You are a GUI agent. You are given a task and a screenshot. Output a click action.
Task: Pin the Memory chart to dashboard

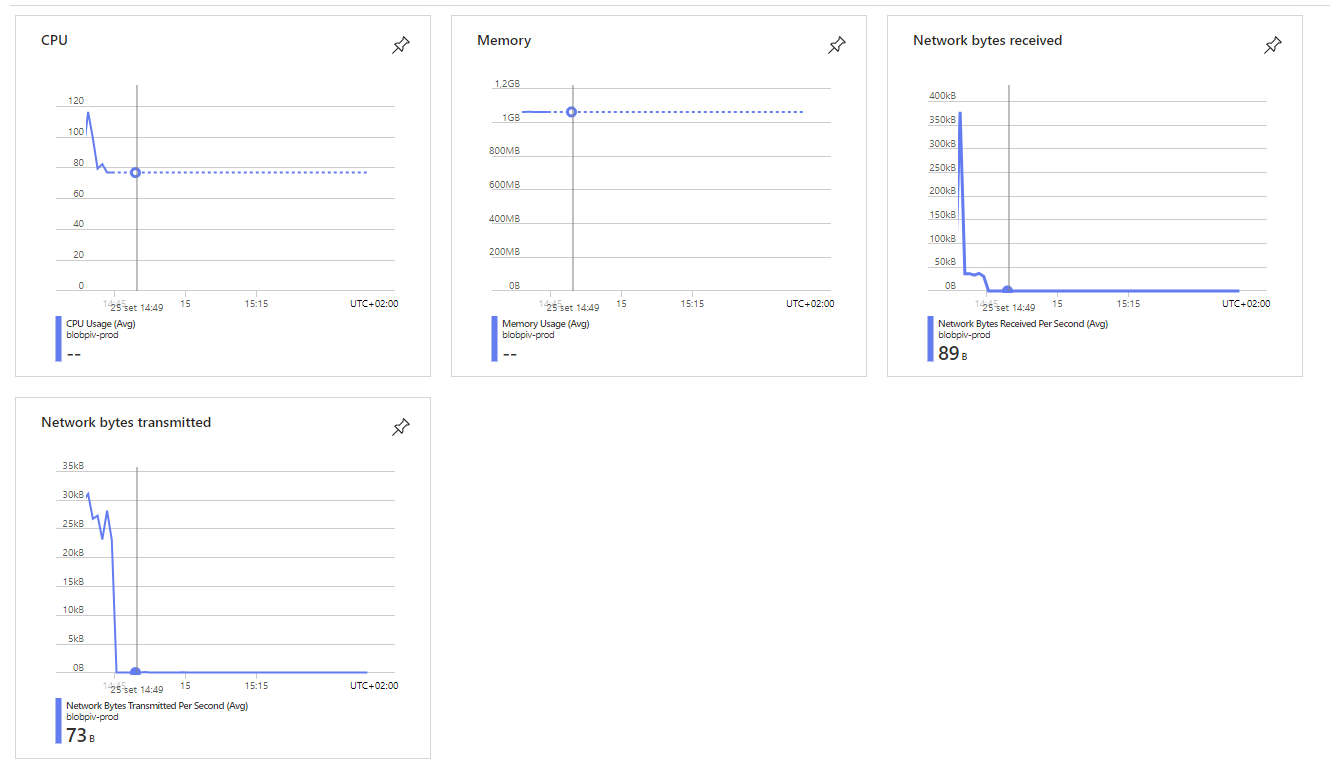(x=836, y=45)
